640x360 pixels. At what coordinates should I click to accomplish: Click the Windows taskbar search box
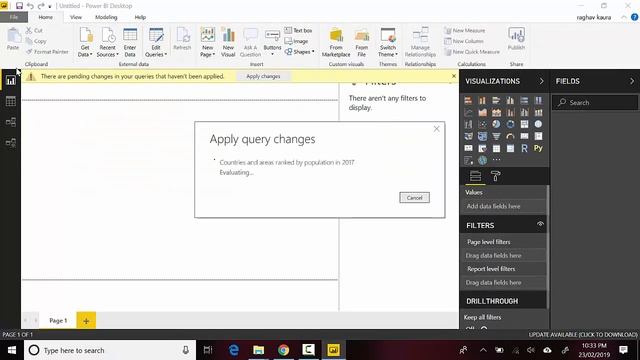(110, 350)
